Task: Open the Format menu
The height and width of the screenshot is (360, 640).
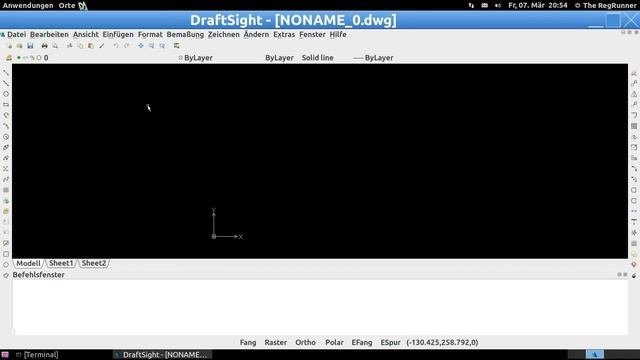Action: 150,35
